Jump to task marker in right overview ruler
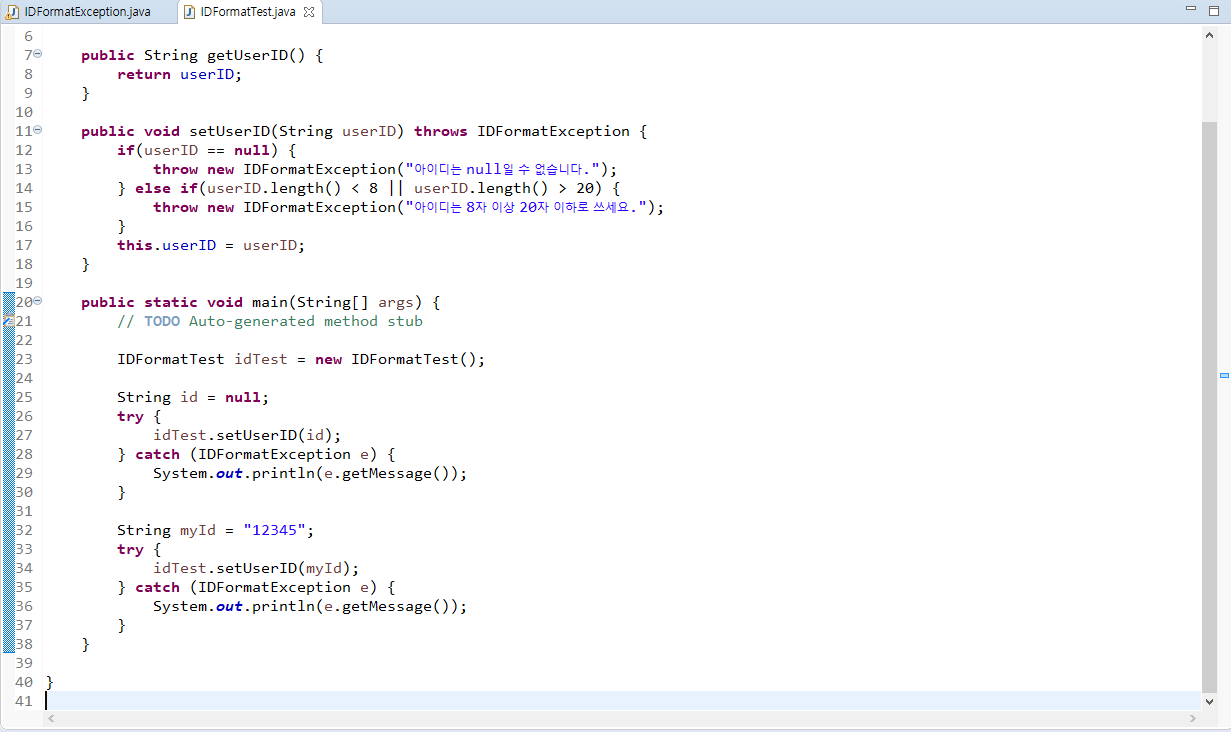The height and width of the screenshot is (732, 1231). tap(1224, 375)
